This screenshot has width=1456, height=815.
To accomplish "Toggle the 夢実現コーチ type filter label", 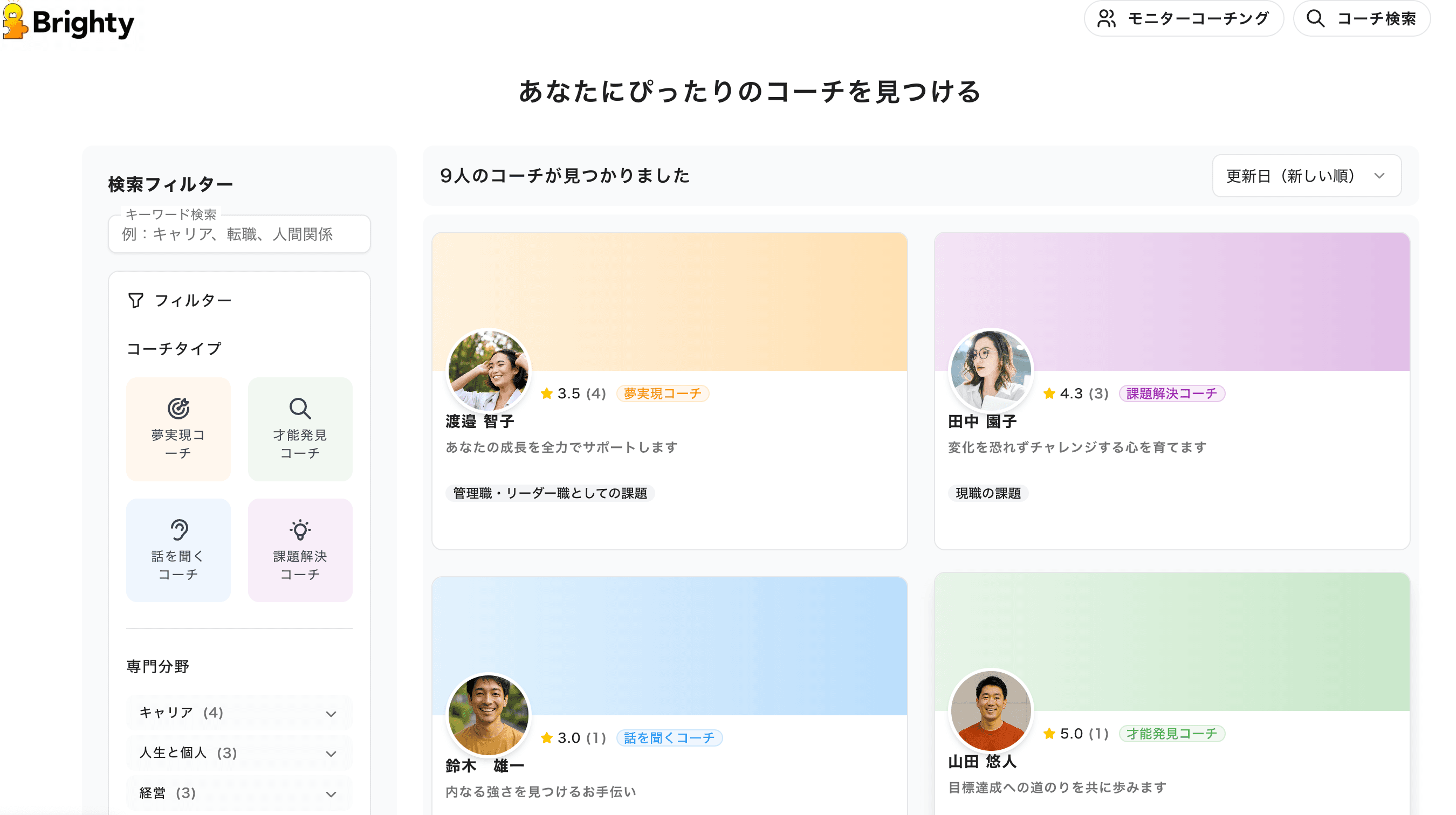I will click(x=178, y=444).
